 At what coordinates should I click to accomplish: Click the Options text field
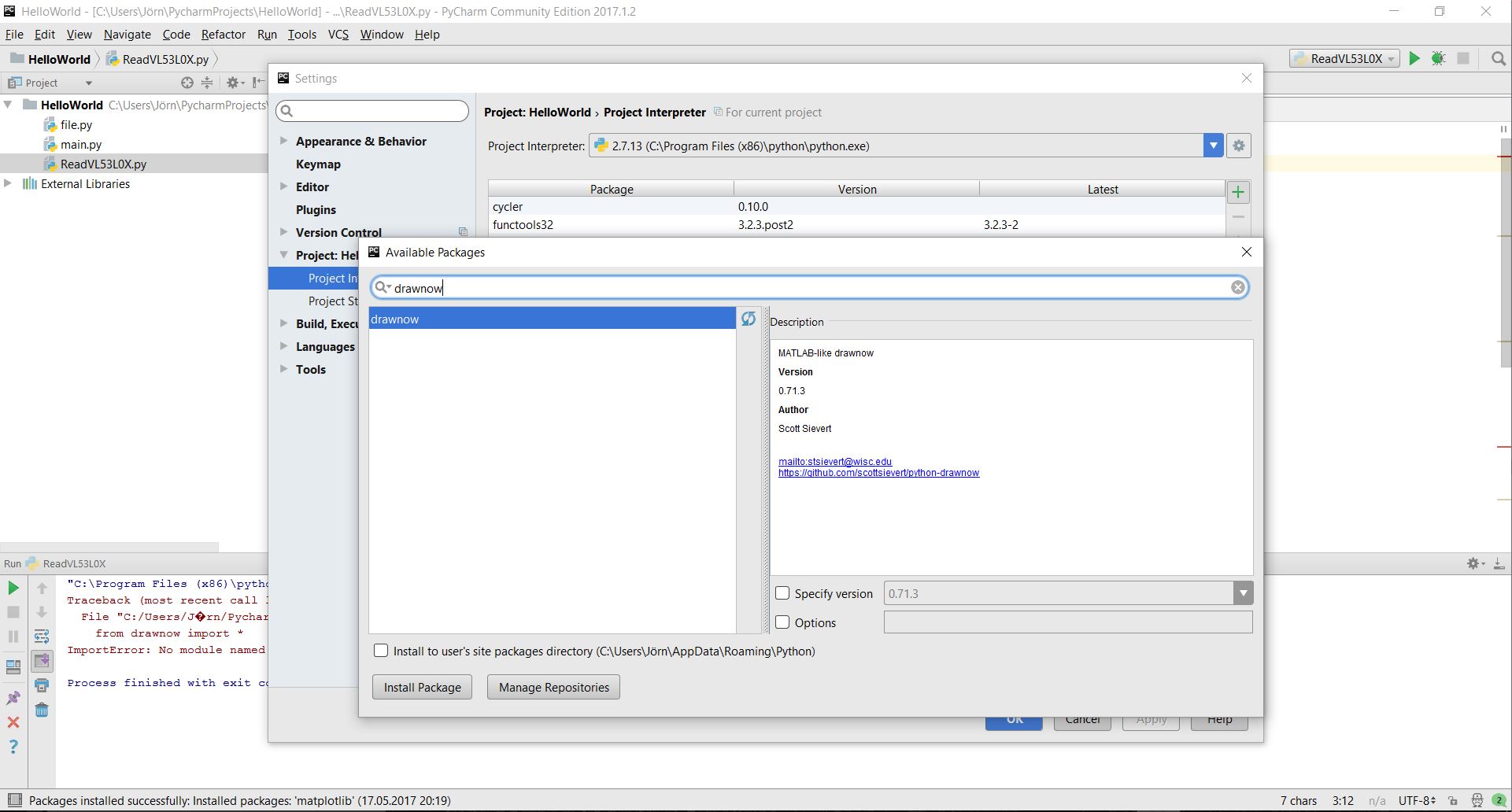tap(1068, 622)
